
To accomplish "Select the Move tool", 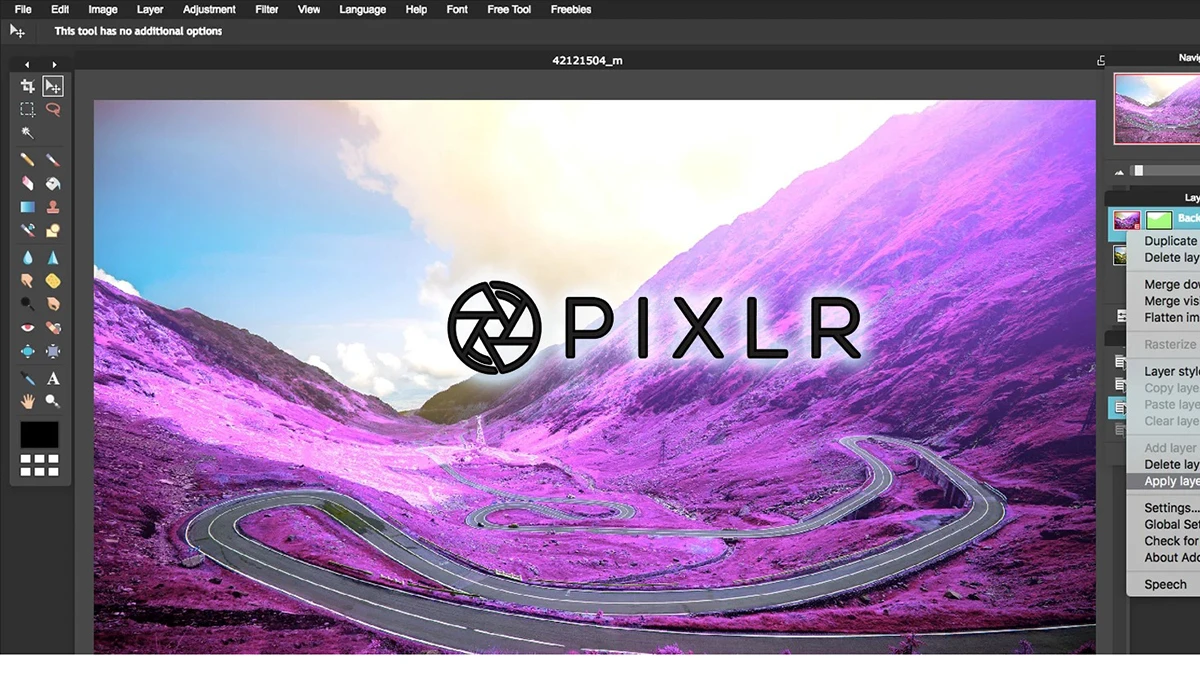I will point(53,87).
